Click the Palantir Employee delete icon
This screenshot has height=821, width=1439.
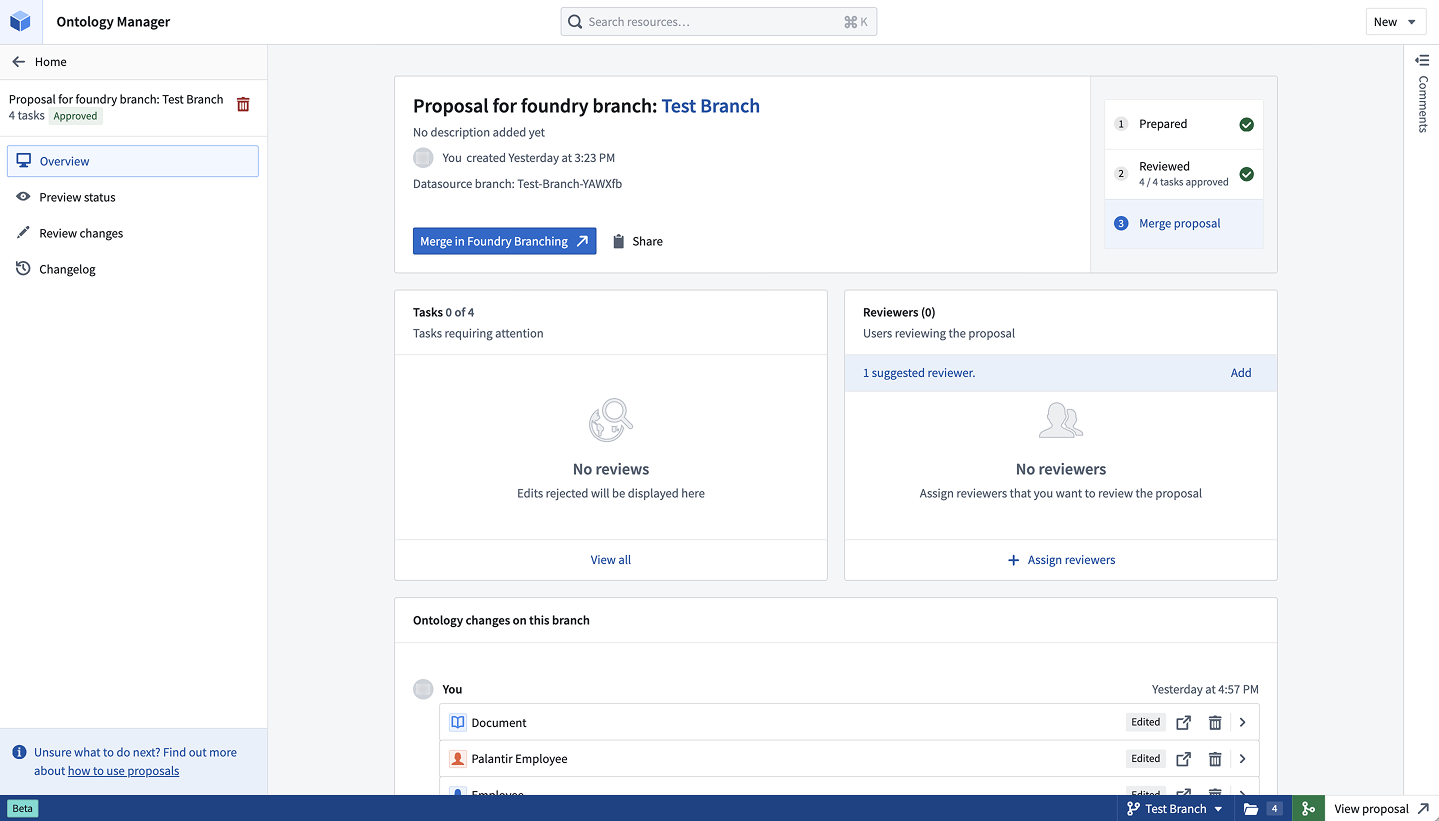click(x=1214, y=758)
